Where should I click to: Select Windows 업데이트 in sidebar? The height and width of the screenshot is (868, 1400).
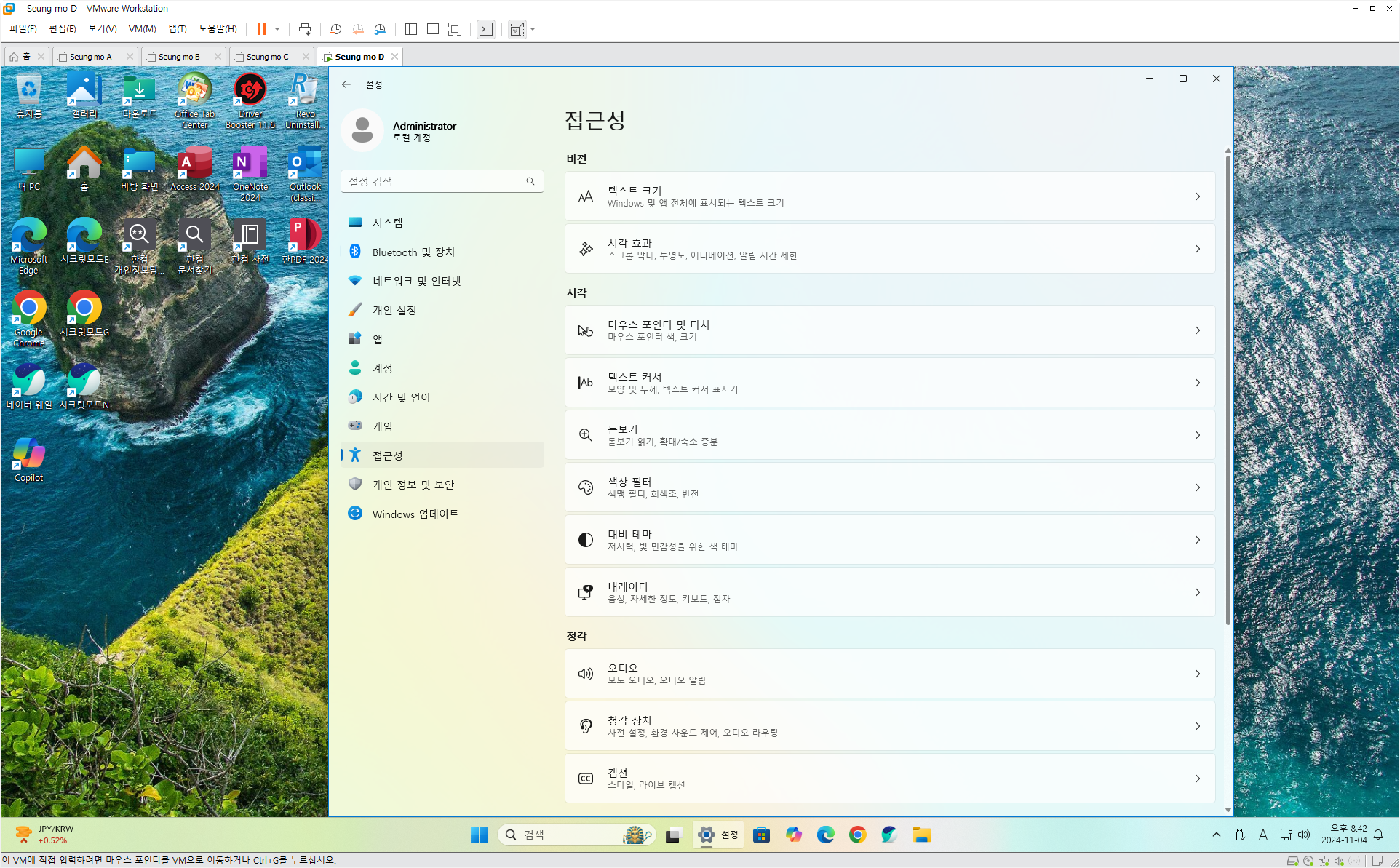(415, 514)
